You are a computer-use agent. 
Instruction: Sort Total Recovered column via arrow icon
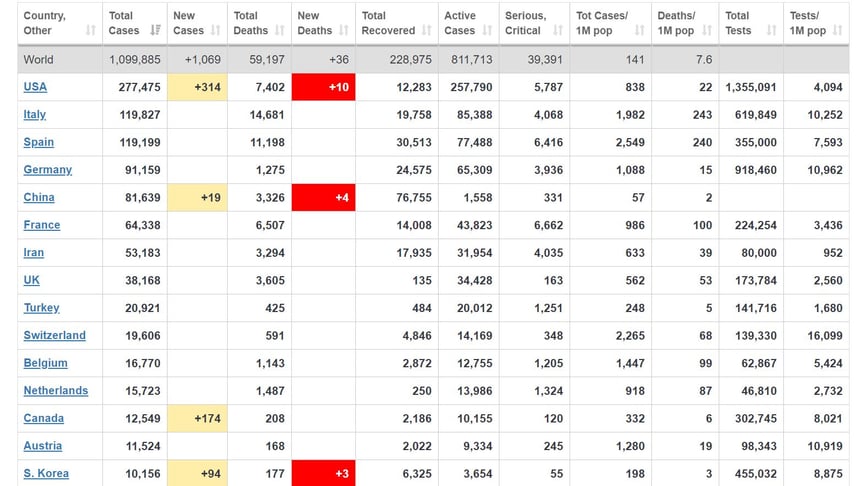coord(424,31)
